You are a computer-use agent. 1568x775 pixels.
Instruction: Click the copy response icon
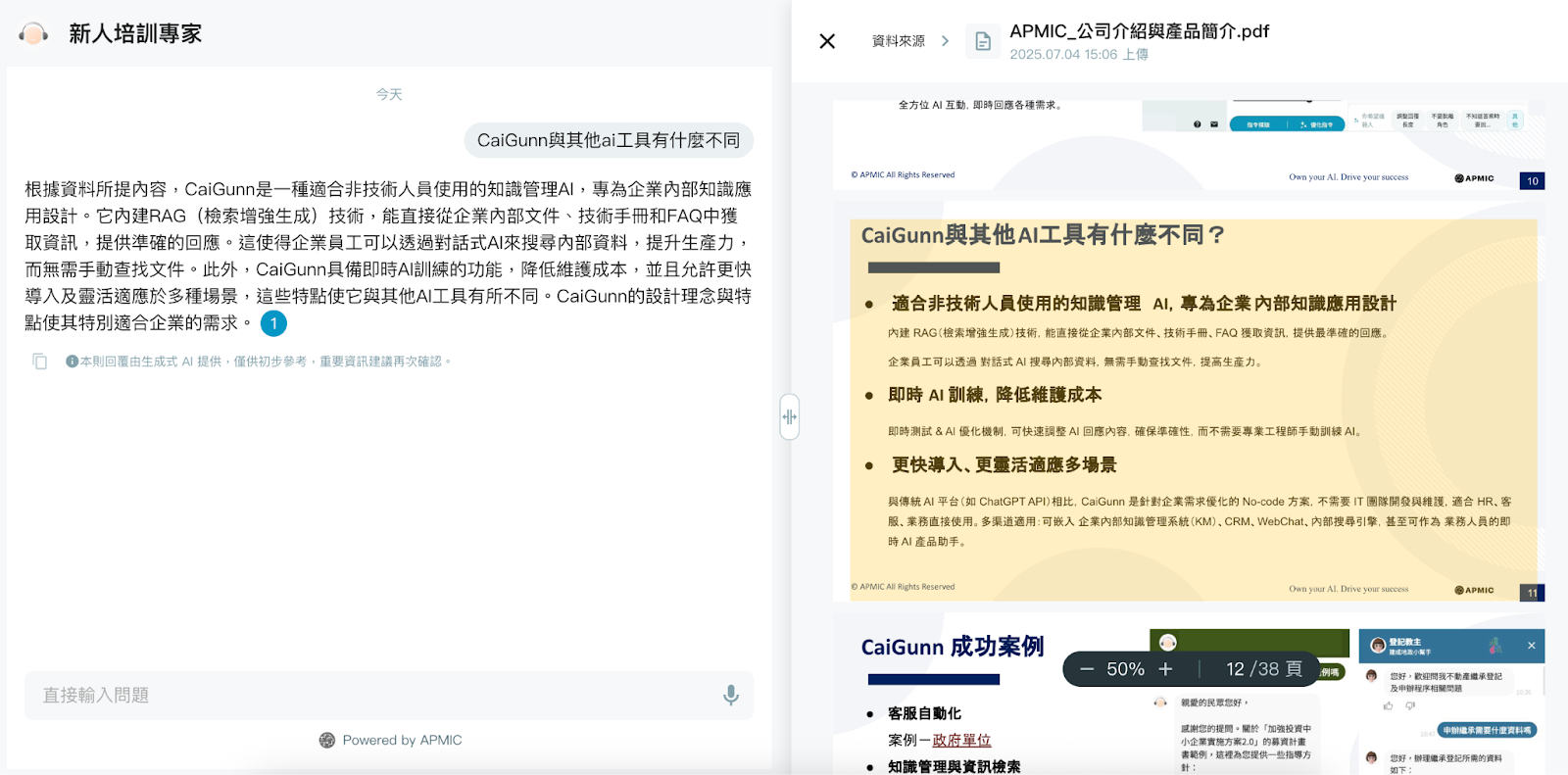coord(40,362)
